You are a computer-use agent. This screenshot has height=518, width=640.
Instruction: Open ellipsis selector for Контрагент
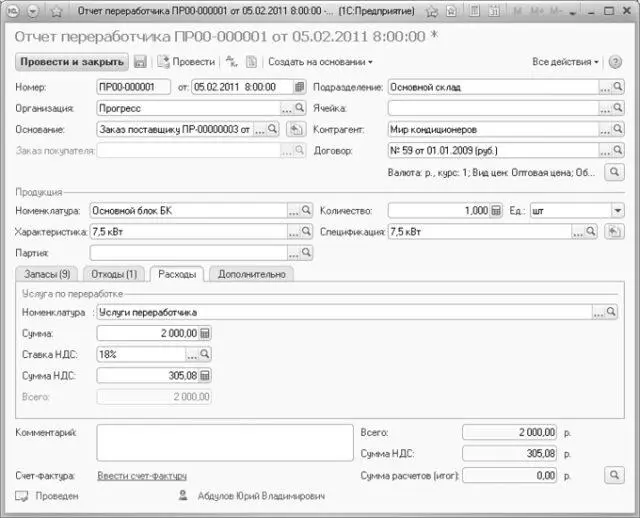[x=605, y=129]
